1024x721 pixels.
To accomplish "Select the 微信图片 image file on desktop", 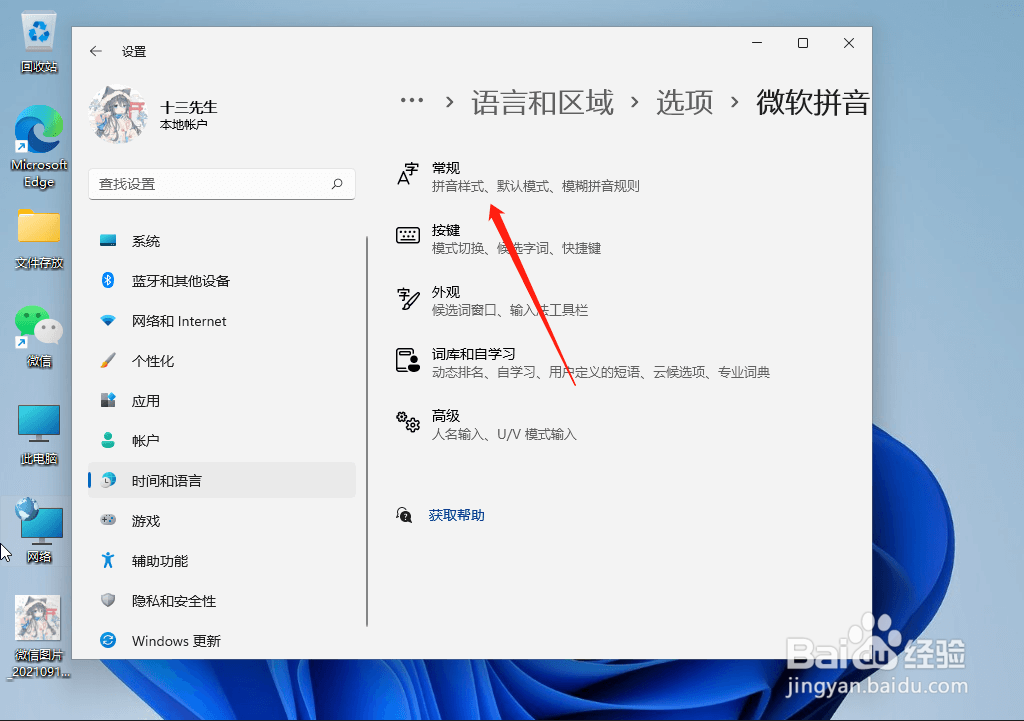I will [x=39, y=637].
